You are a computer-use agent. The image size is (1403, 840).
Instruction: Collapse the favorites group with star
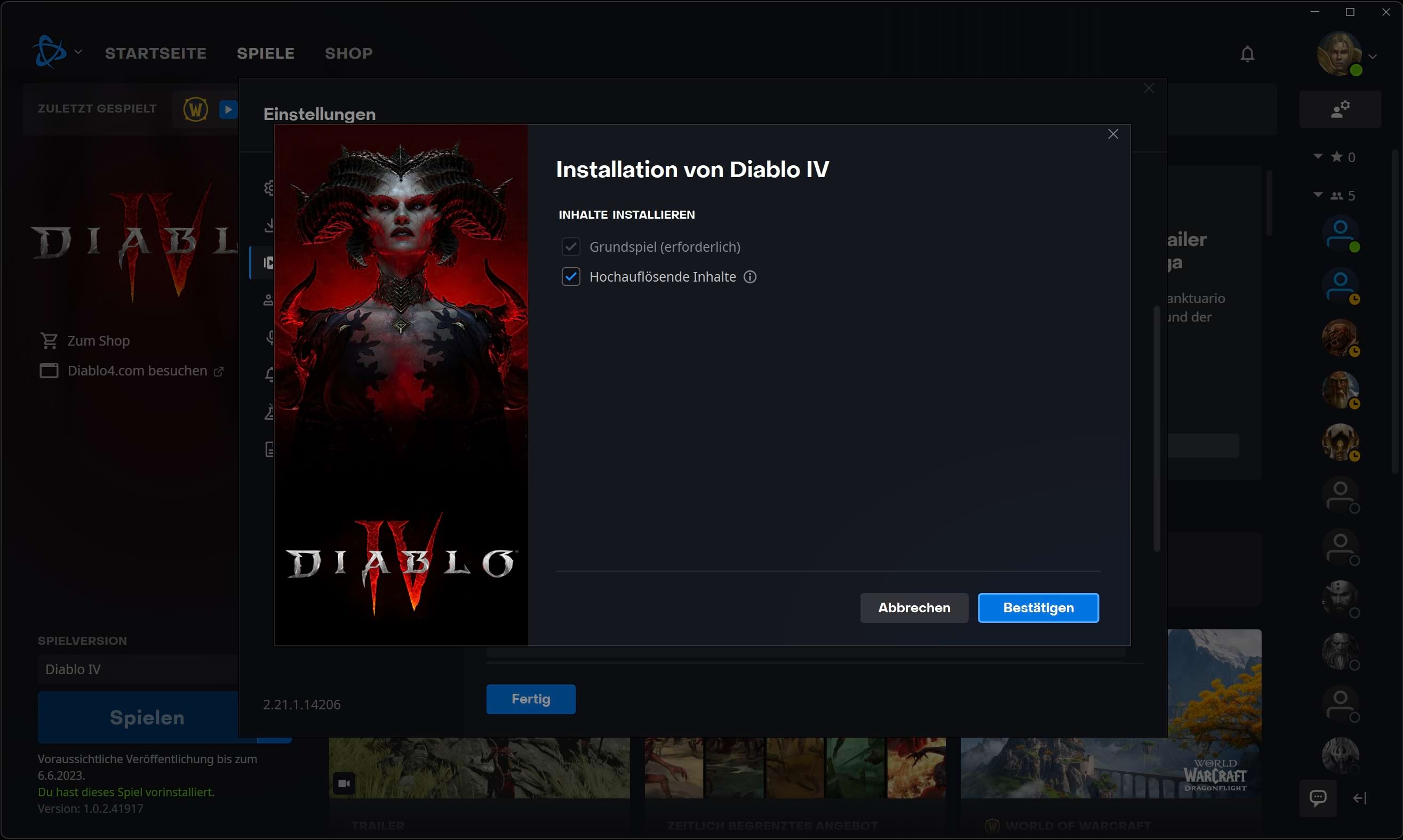(1318, 156)
